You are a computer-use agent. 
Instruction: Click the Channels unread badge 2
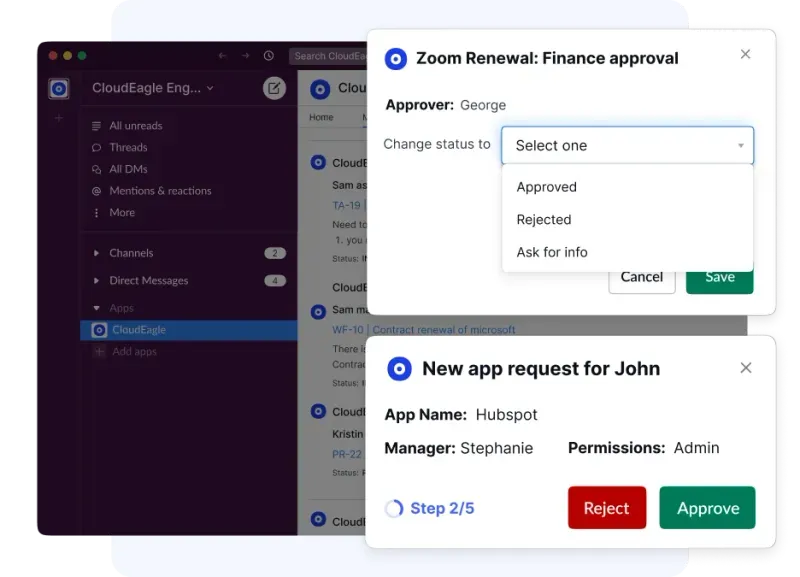coord(274,253)
